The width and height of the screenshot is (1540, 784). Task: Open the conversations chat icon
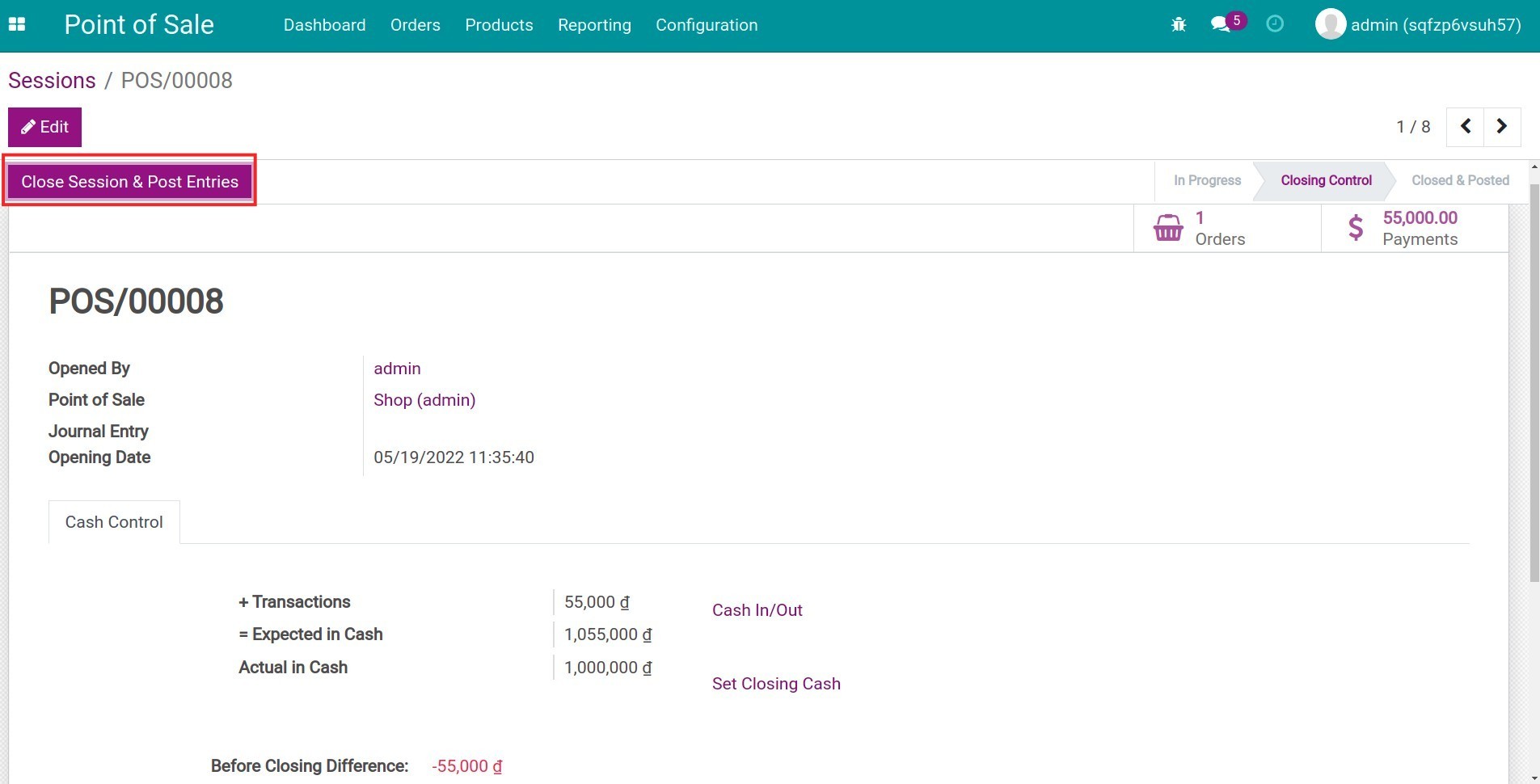click(1221, 25)
